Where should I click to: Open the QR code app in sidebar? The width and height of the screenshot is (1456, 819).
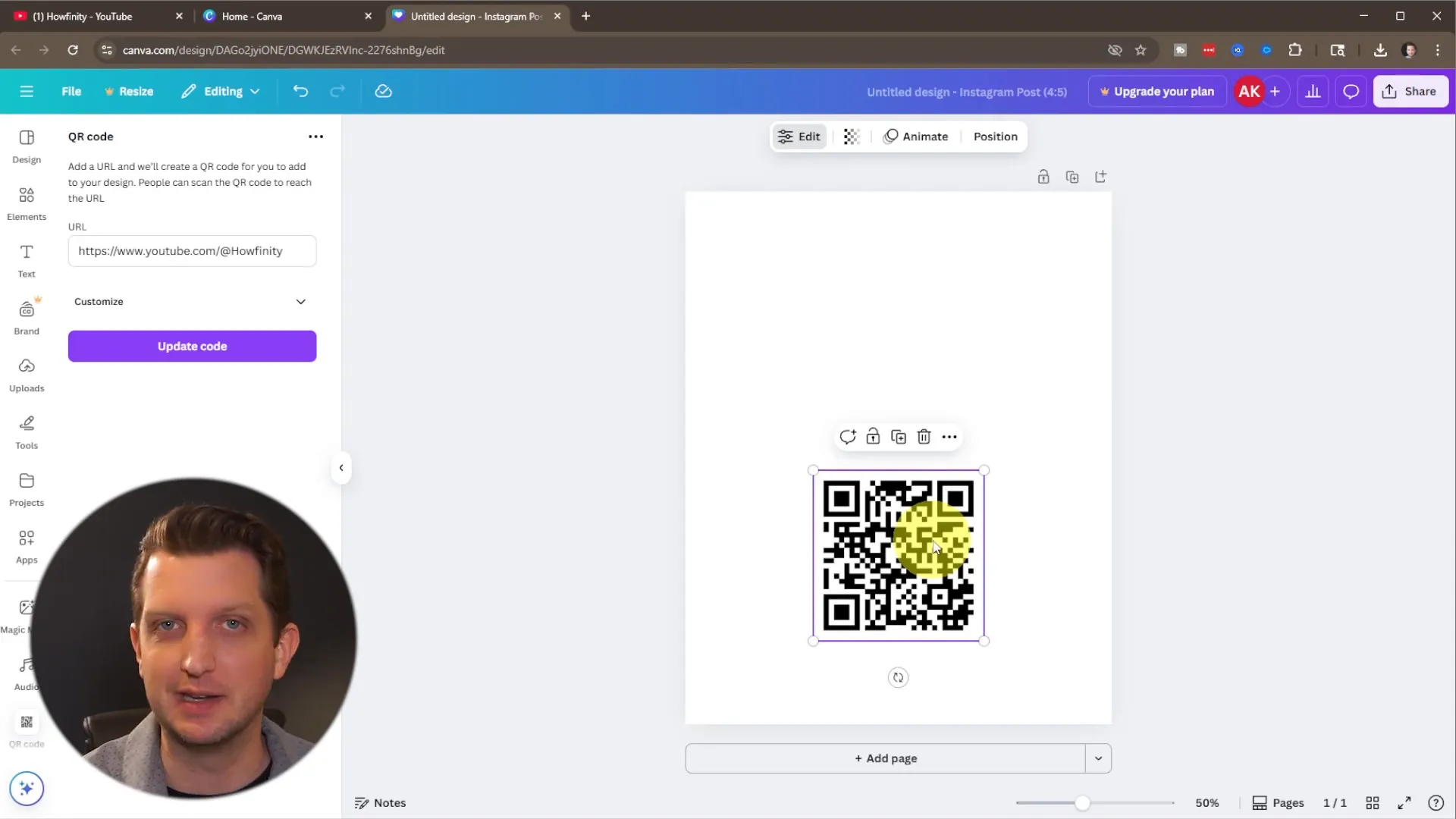click(x=27, y=730)
